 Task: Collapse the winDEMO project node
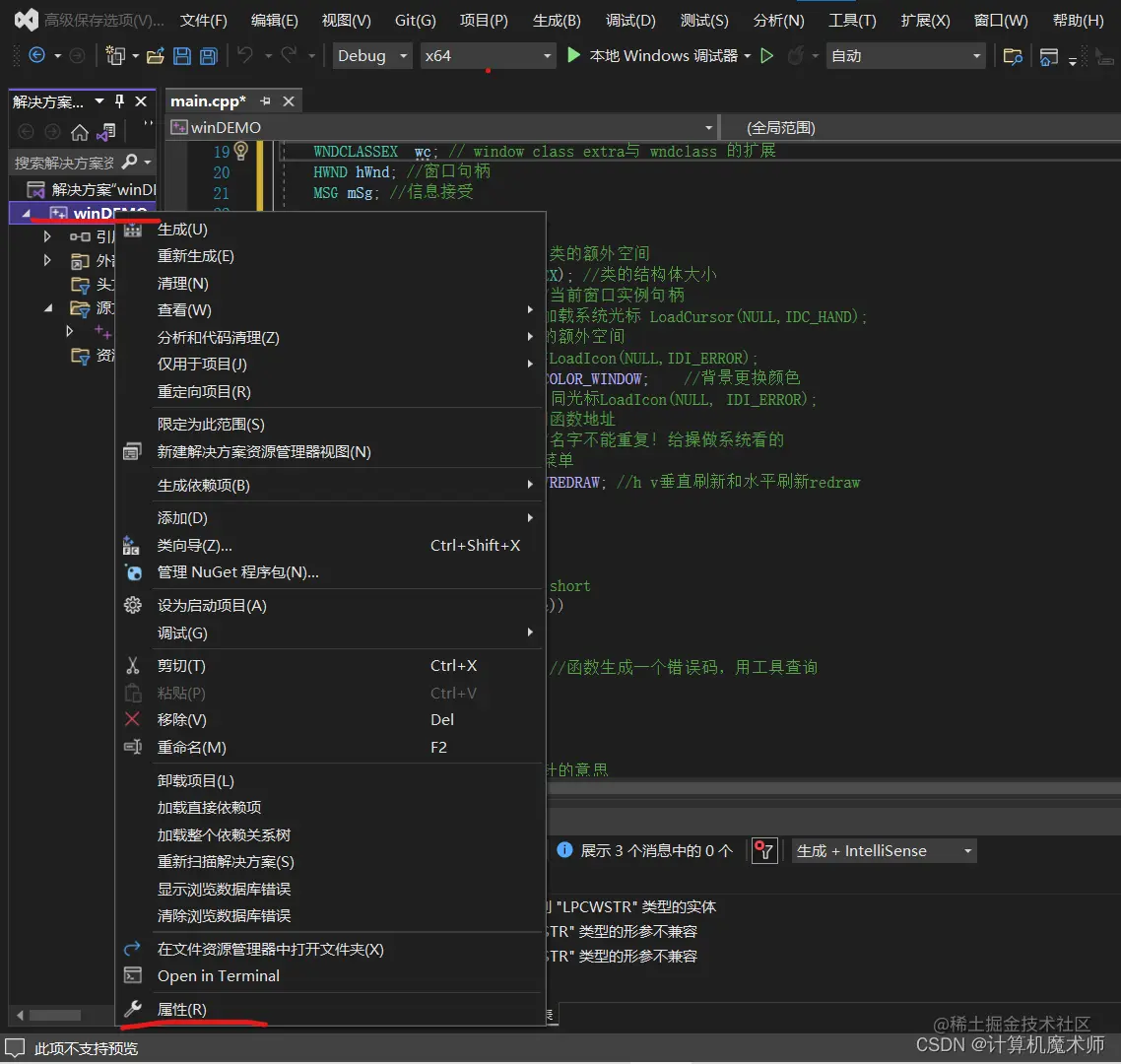(x=27, y=213)
